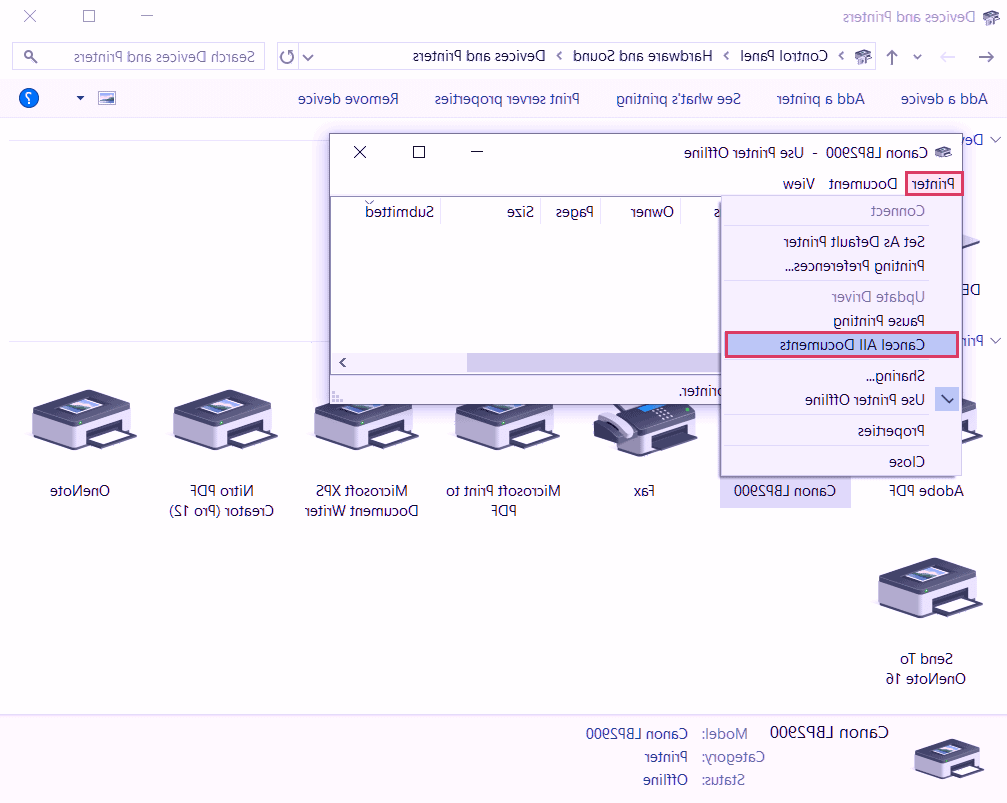This screenshot has height=803, width=1007.
Task: Open the address bar history dropdown
Action: 308,57
